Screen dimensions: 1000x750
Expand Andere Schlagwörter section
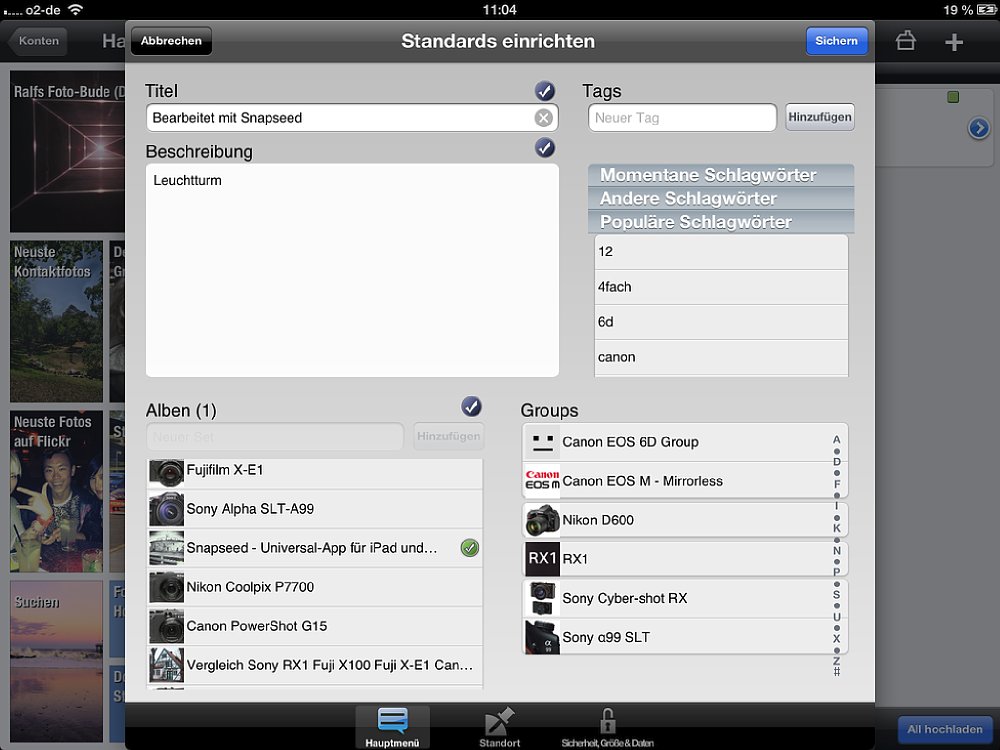point(720,198)
